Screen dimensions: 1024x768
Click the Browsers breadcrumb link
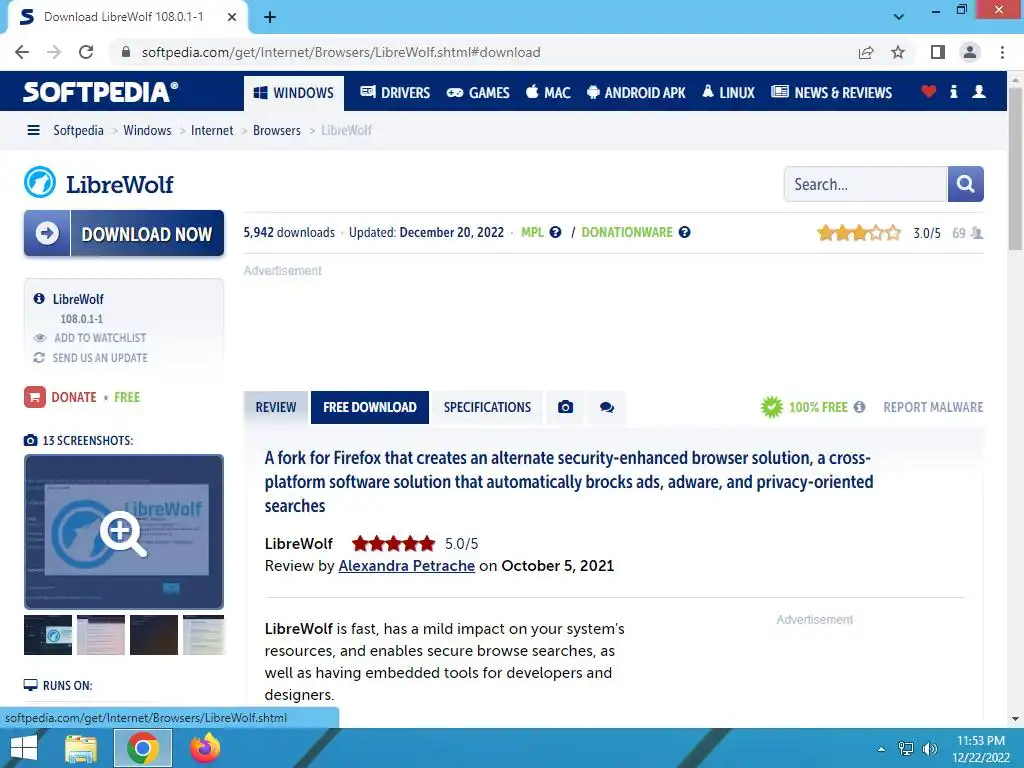(x=277, y=131)
